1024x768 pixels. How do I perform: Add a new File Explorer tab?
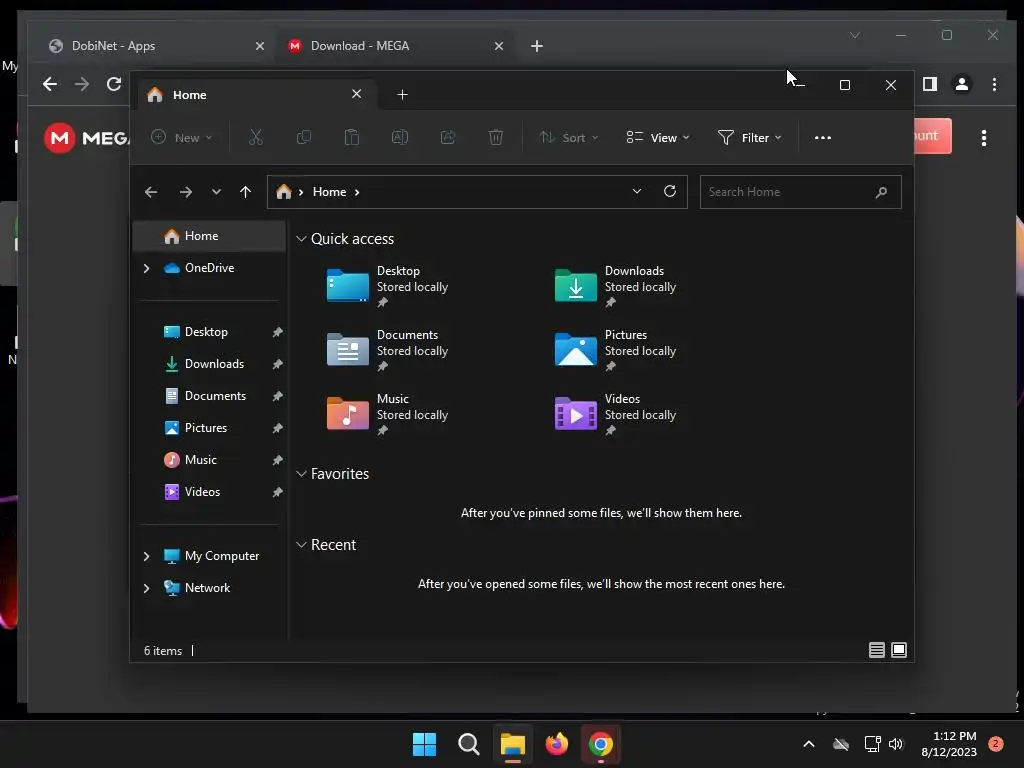tap(402, 95)
